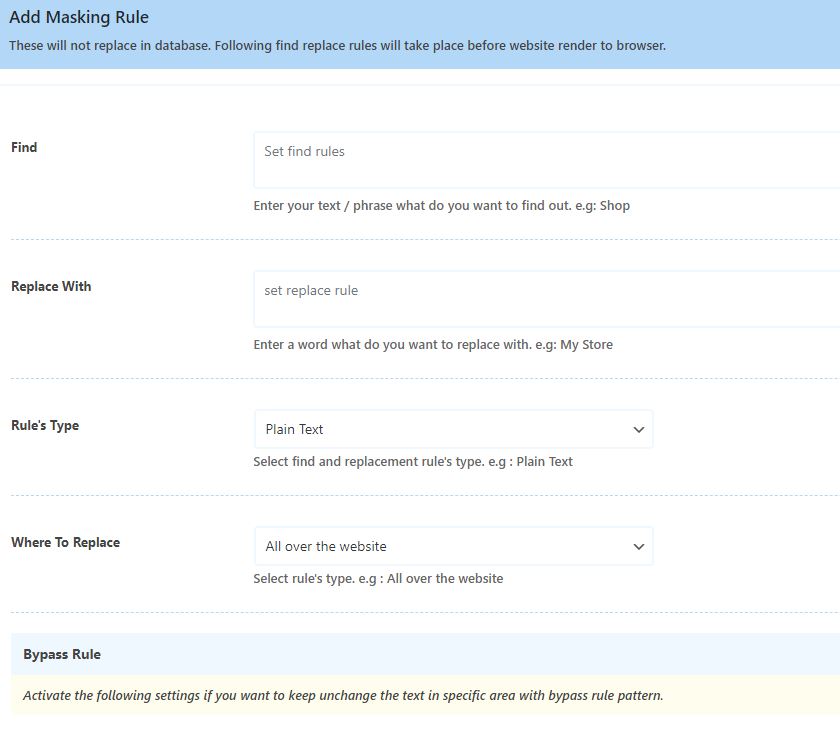Click the Replace With text area
Screen dimensions: 840x735
pyautogui.click(x=546, y=299)
